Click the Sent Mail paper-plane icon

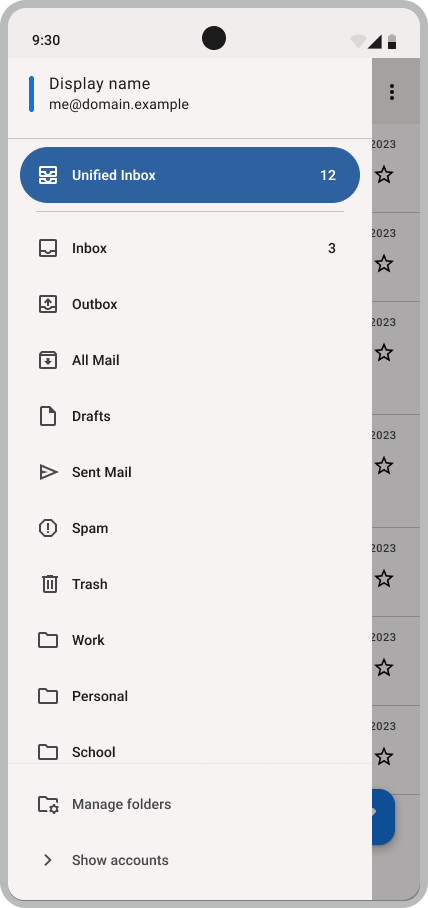(48, 472)
